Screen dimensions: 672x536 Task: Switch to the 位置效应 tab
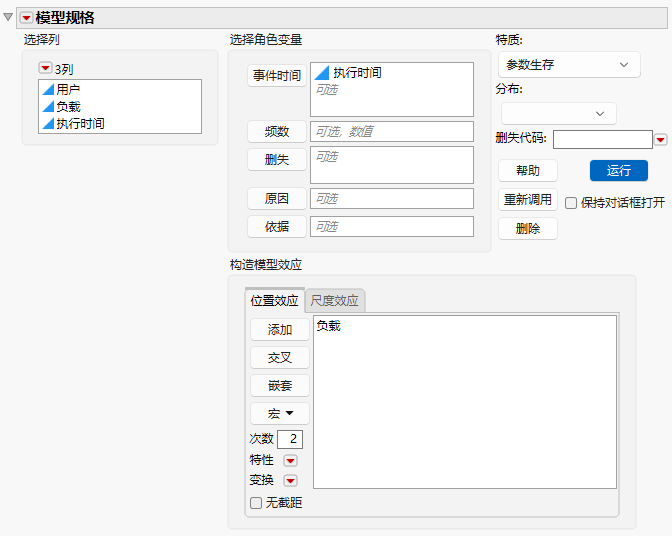[x=274, y=301]
